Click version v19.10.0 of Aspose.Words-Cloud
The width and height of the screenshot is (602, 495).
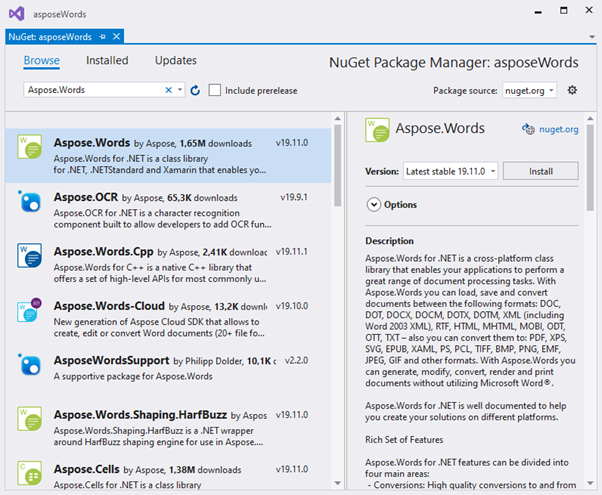(x=292, y=306)
